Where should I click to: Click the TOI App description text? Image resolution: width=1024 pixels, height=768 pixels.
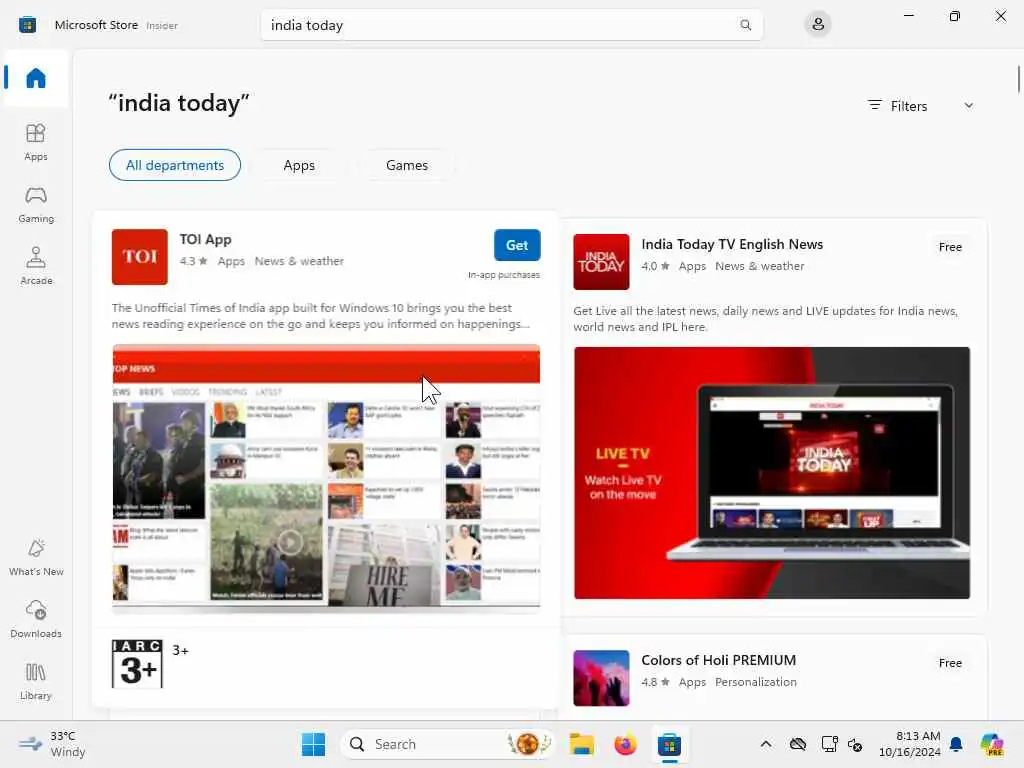click(x=320, y=316)
